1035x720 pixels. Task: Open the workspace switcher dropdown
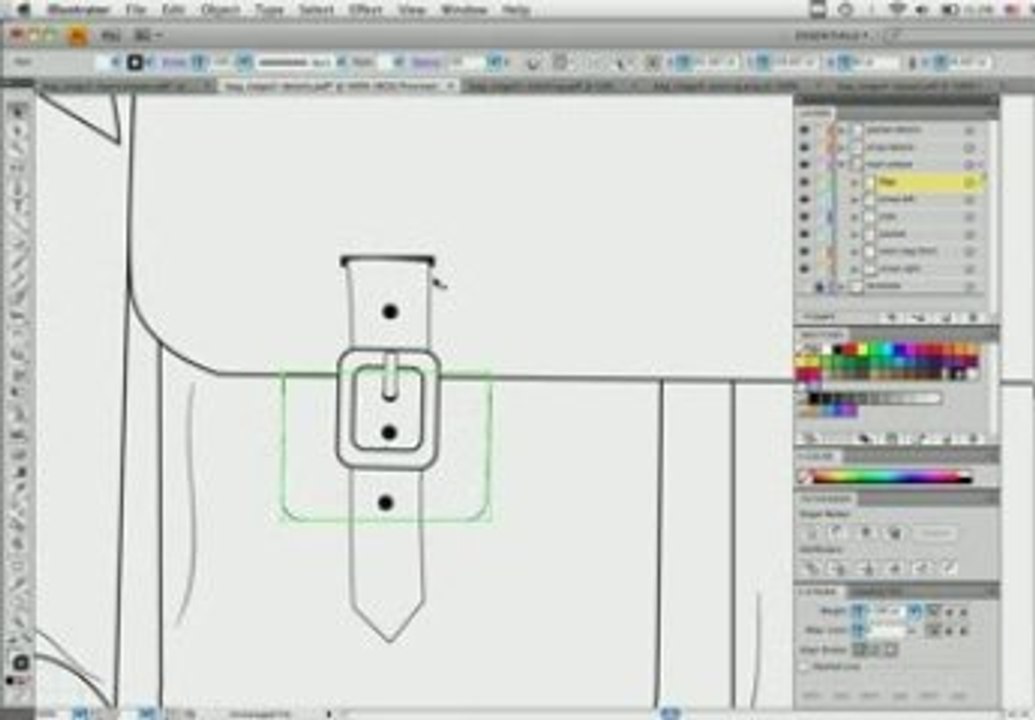(x=830, y=36)
